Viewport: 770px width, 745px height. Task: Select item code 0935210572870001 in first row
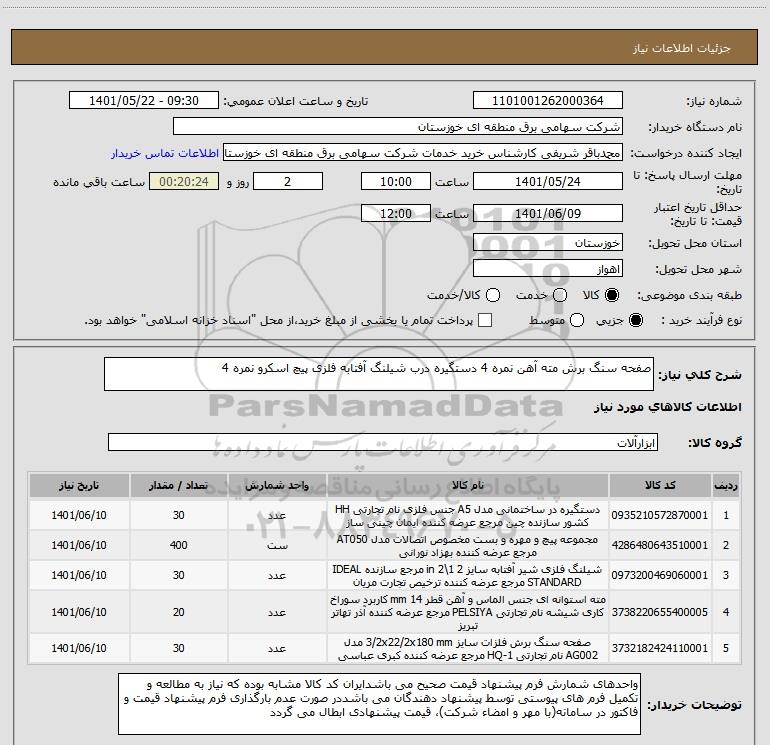point(660,515)
